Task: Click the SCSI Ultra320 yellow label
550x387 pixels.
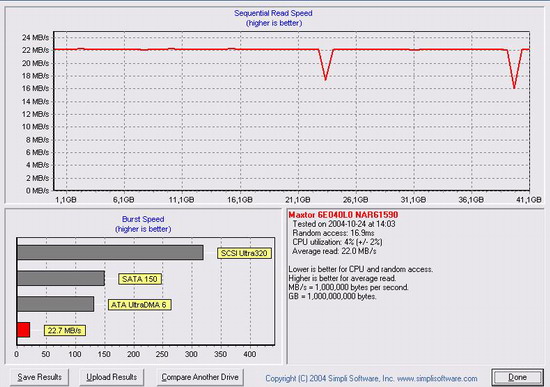Action: click(244, 253)
